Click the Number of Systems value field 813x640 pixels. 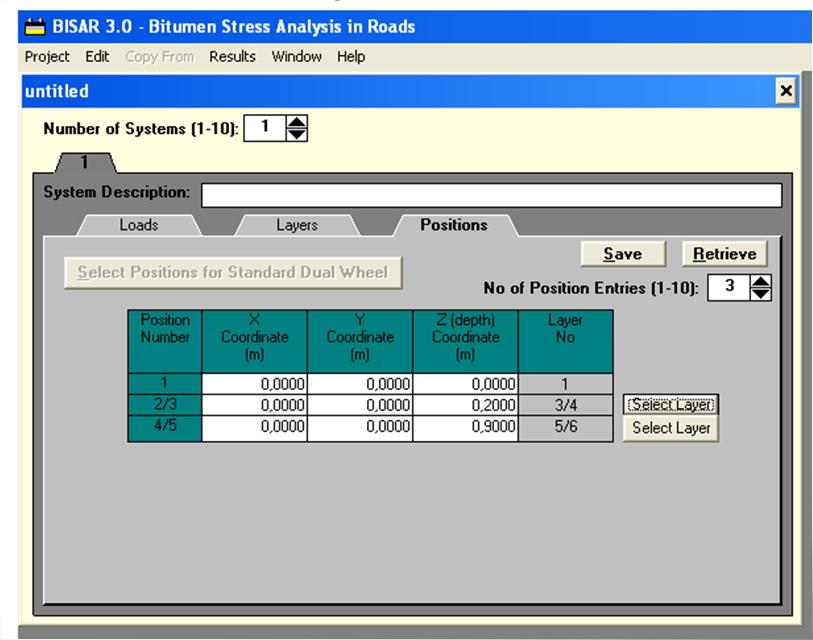[265, 128]
